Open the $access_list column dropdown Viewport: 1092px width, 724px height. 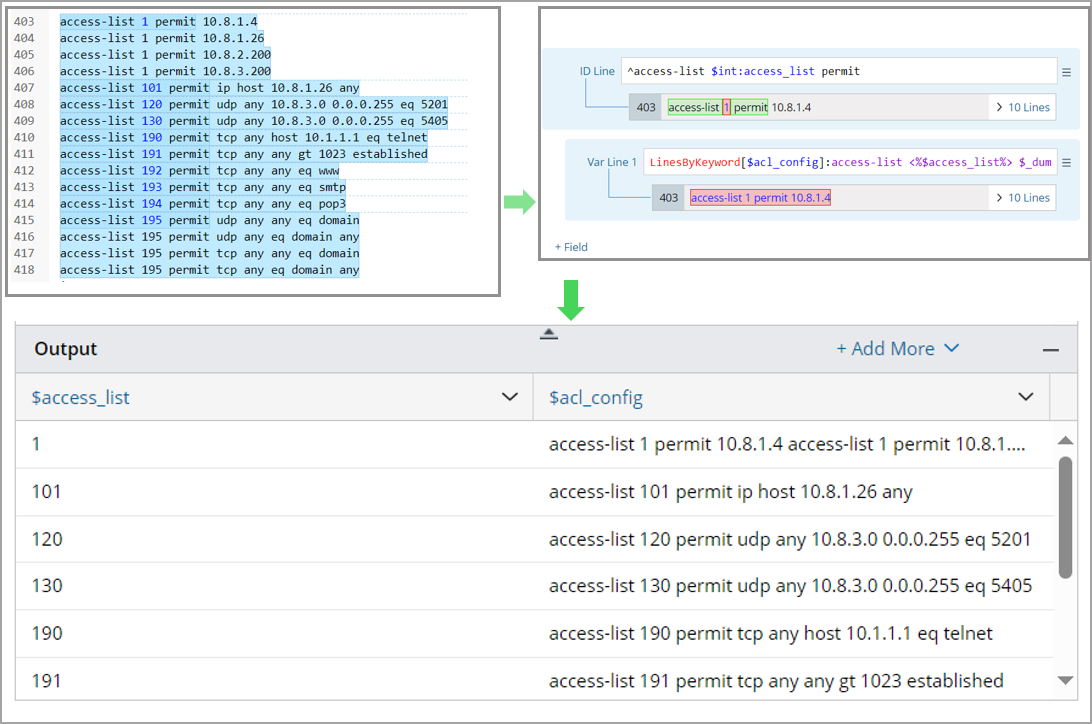pyautogui.click(x=510, y=397)
